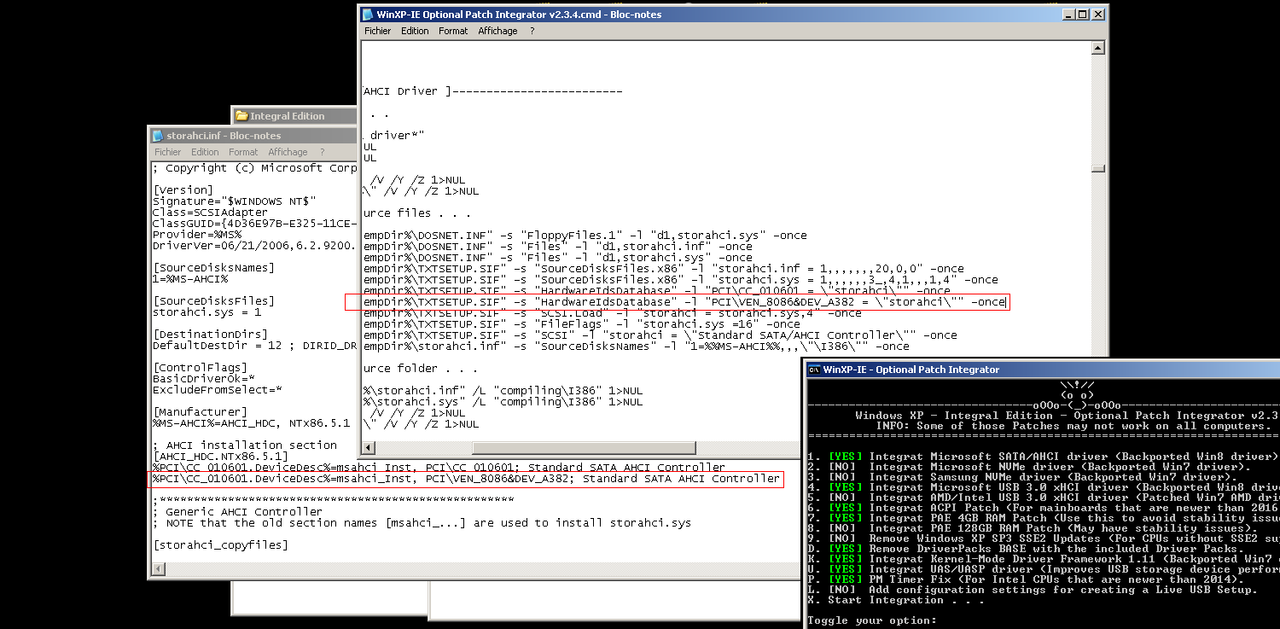Click the highlighted PCI\VEN_8086&DEV_A382 line in storahci.inf
1280x629 pixels.
466,479
